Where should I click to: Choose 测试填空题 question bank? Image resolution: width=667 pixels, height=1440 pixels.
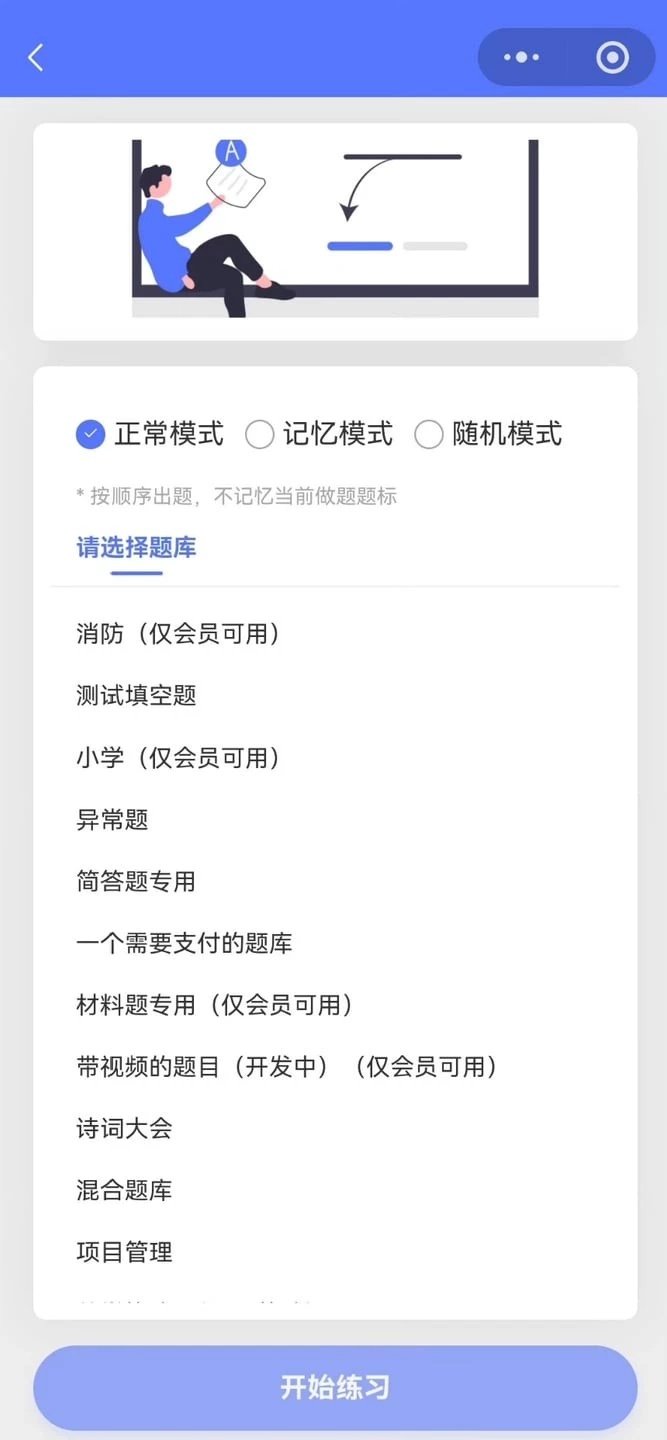click(x=335, y=695)
